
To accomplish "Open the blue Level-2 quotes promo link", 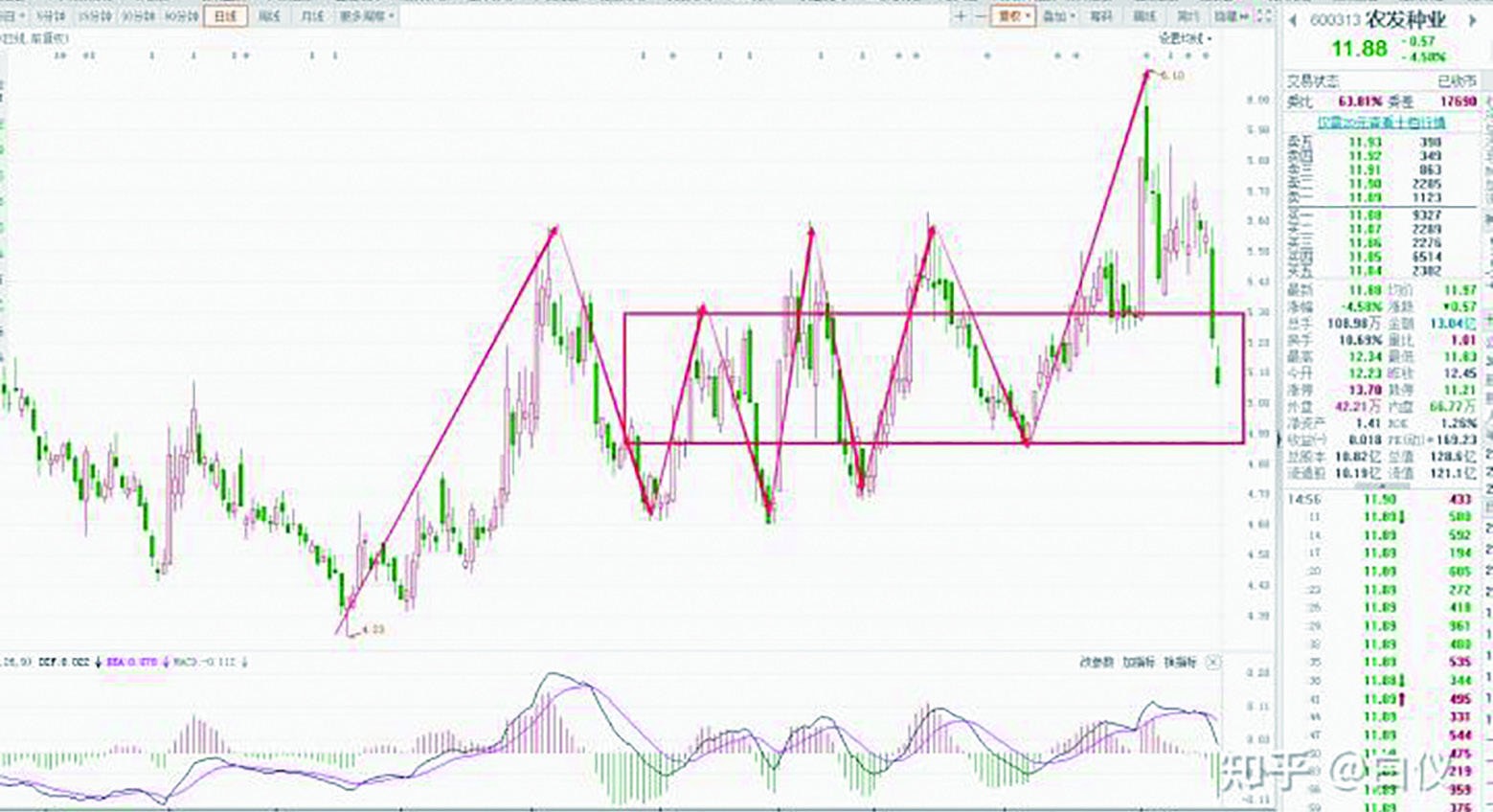I will click(1380, 123).
